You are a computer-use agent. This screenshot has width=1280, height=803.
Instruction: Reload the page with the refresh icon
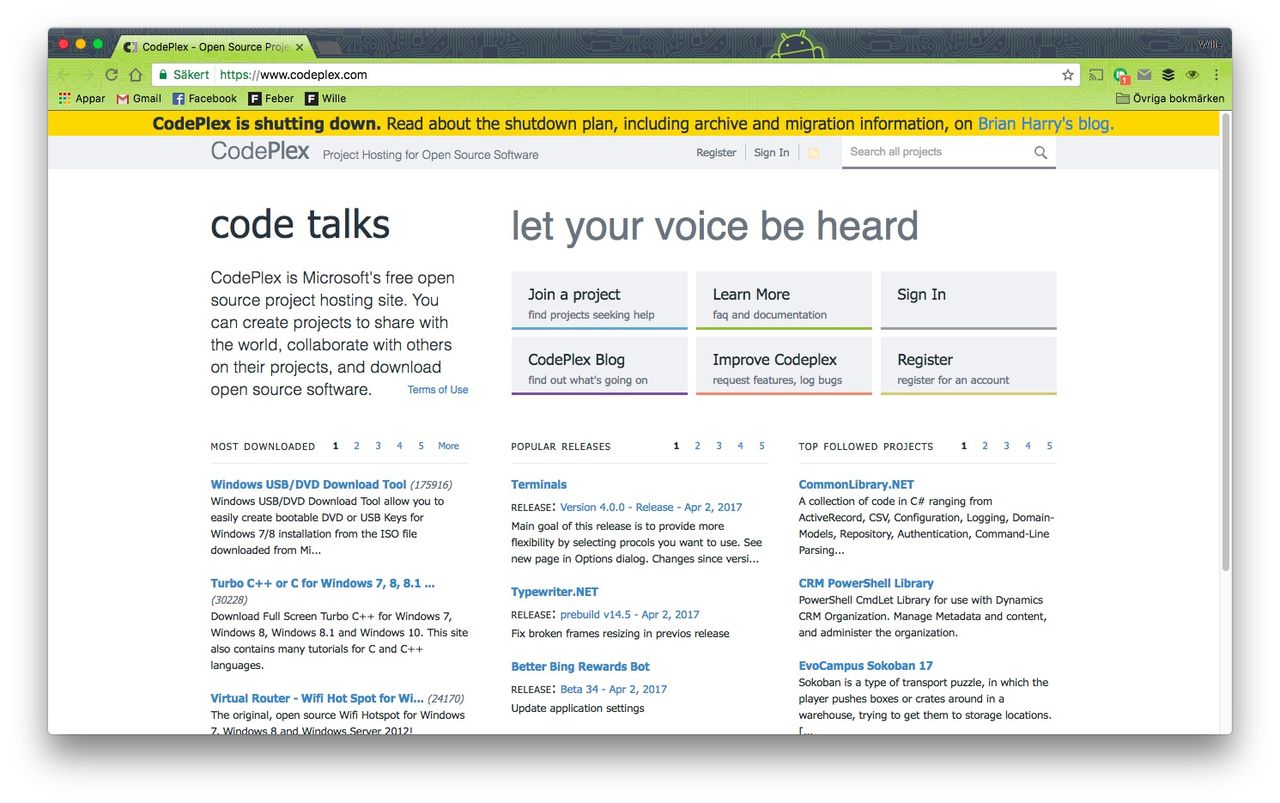111,75
